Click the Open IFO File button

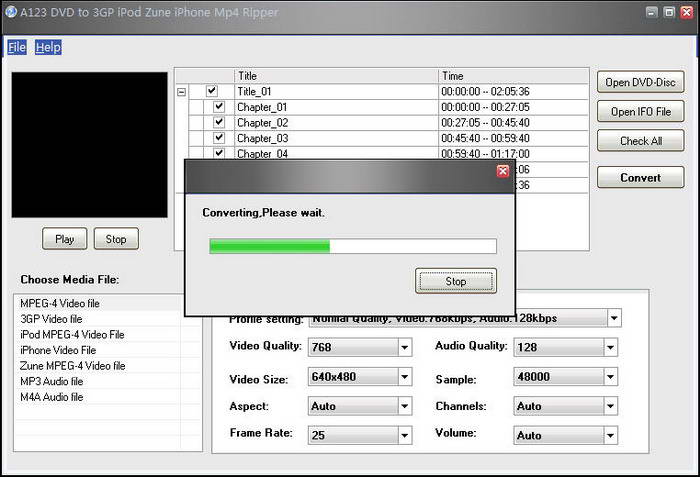pos(640,112)
